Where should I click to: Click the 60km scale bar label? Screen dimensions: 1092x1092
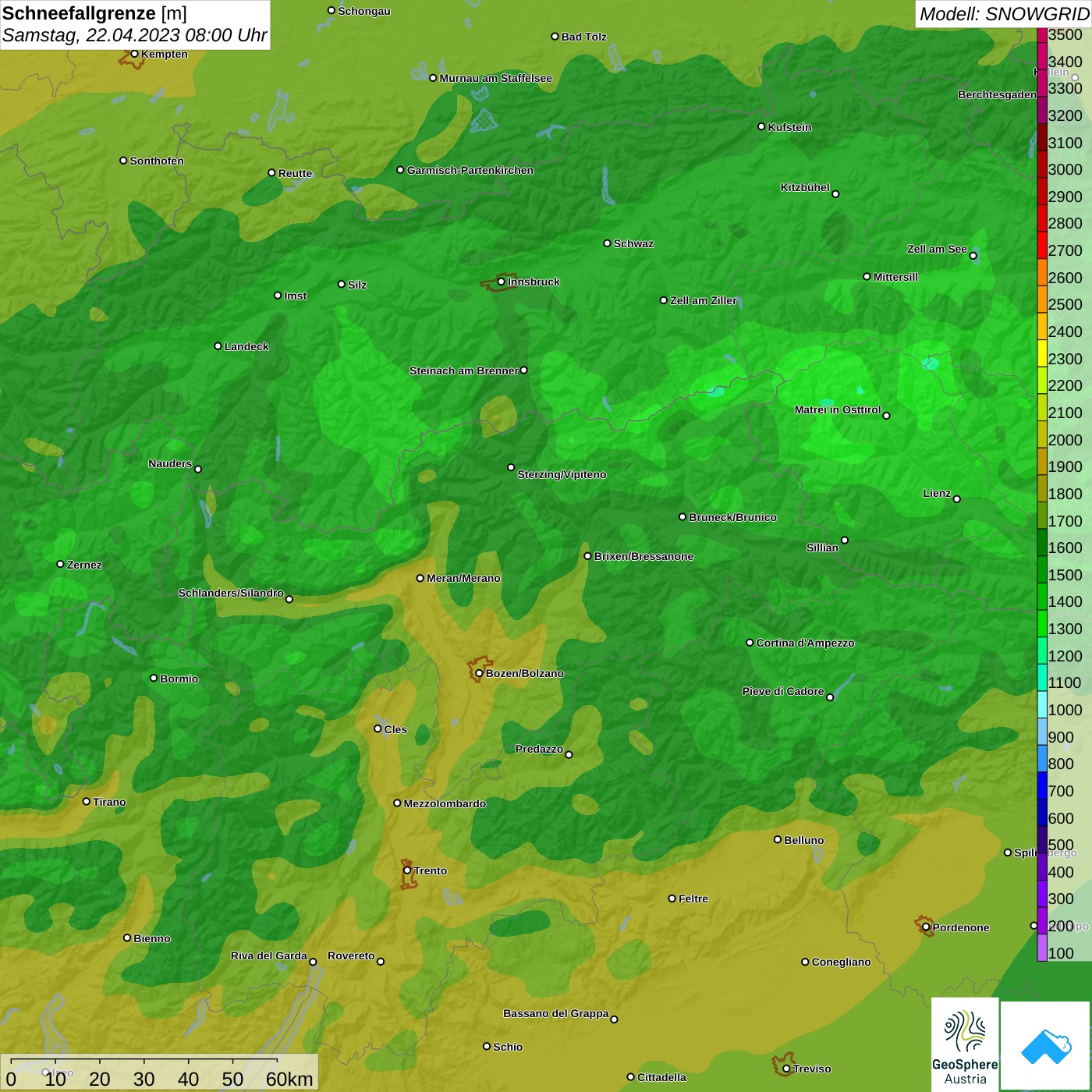point(289,1079)
